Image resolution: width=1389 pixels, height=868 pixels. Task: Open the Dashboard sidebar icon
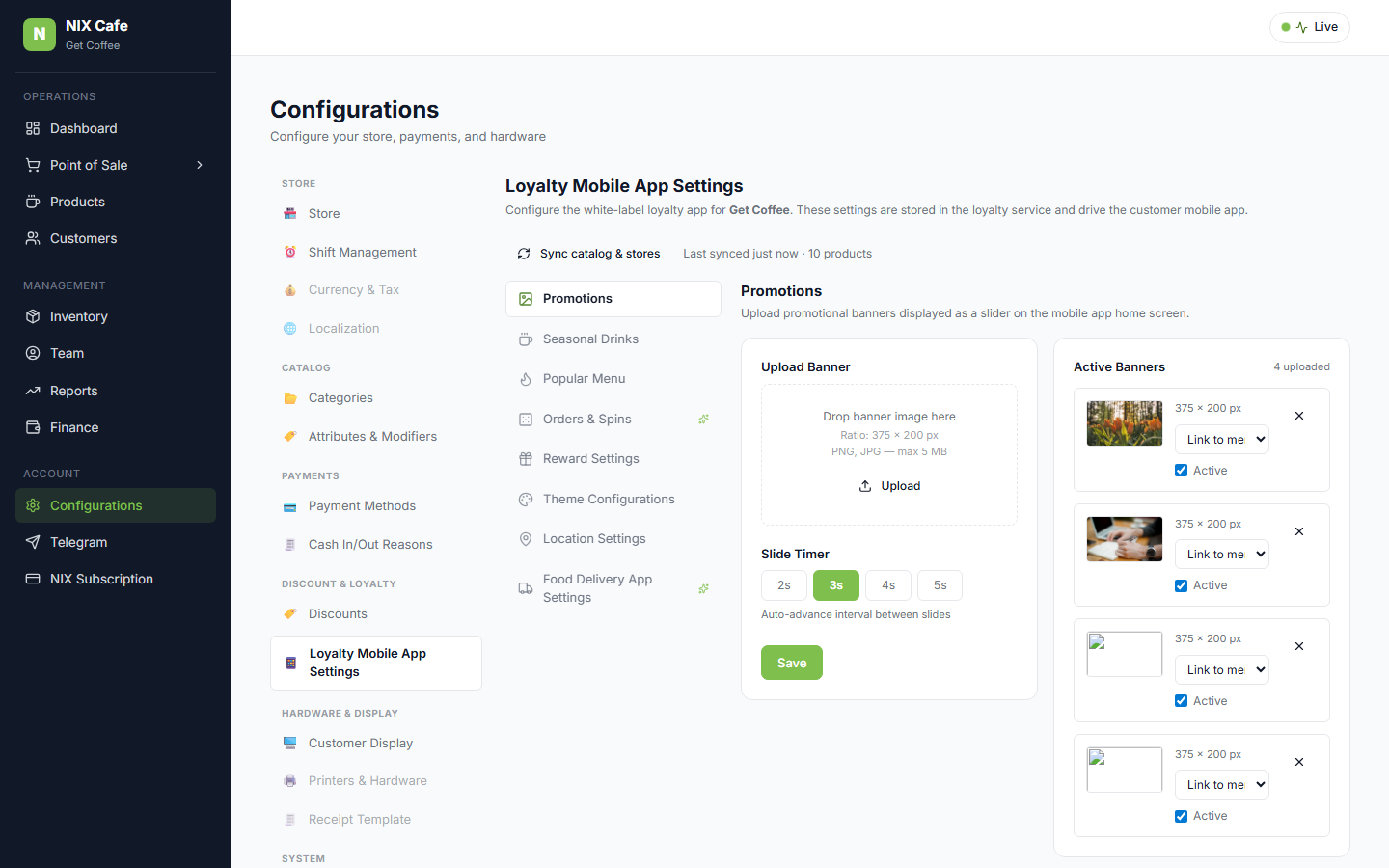click(33, 128)
